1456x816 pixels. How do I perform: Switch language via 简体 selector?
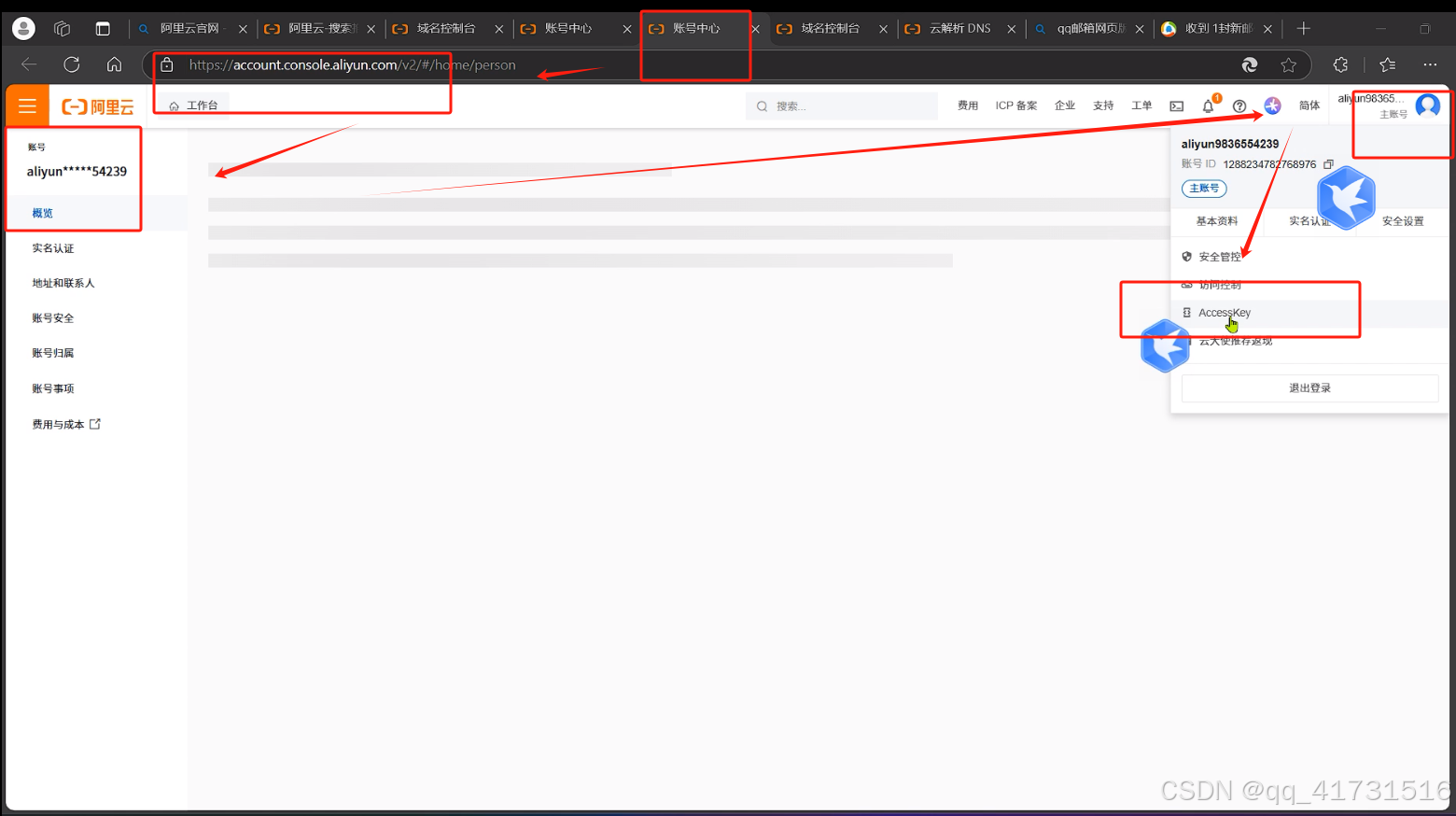(1309, 106)
